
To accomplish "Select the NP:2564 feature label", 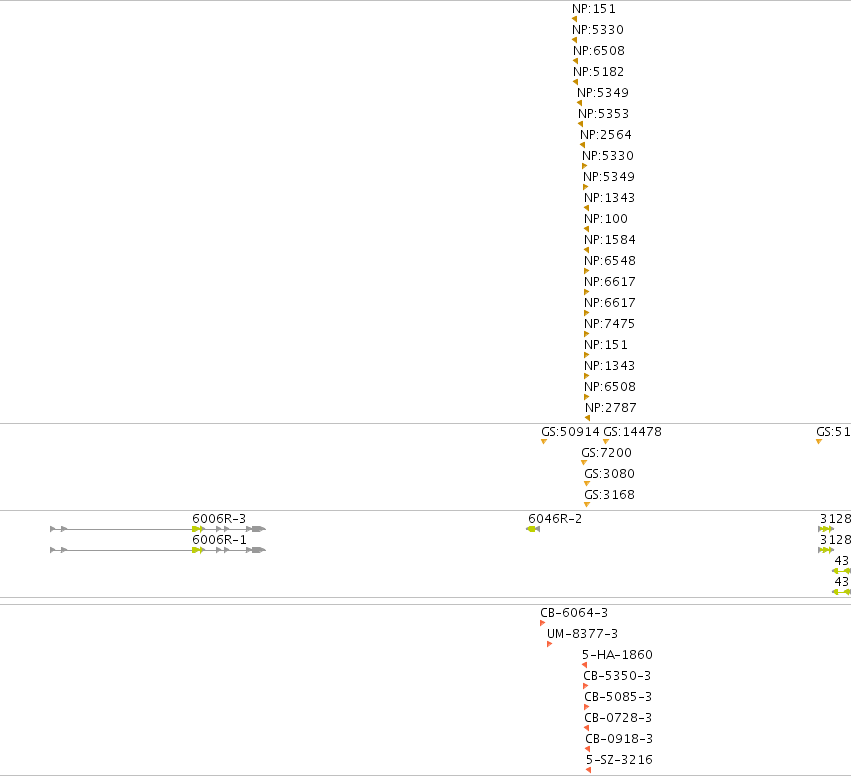I will point(605,135).
